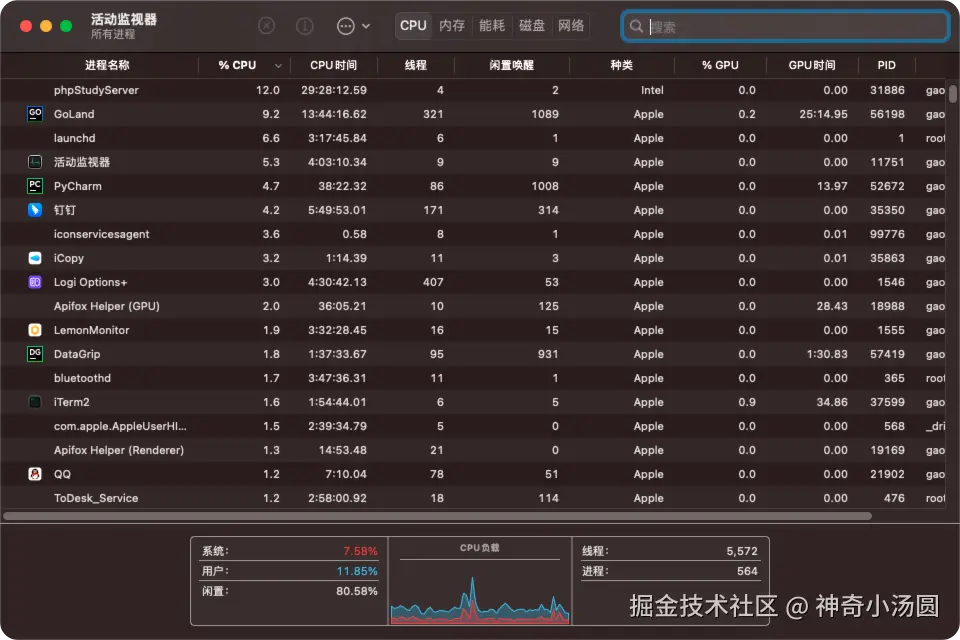Viewport: 960px width, 640px height.
Task: Switch to the 能耗 tab
Action: tap(492, 26)
